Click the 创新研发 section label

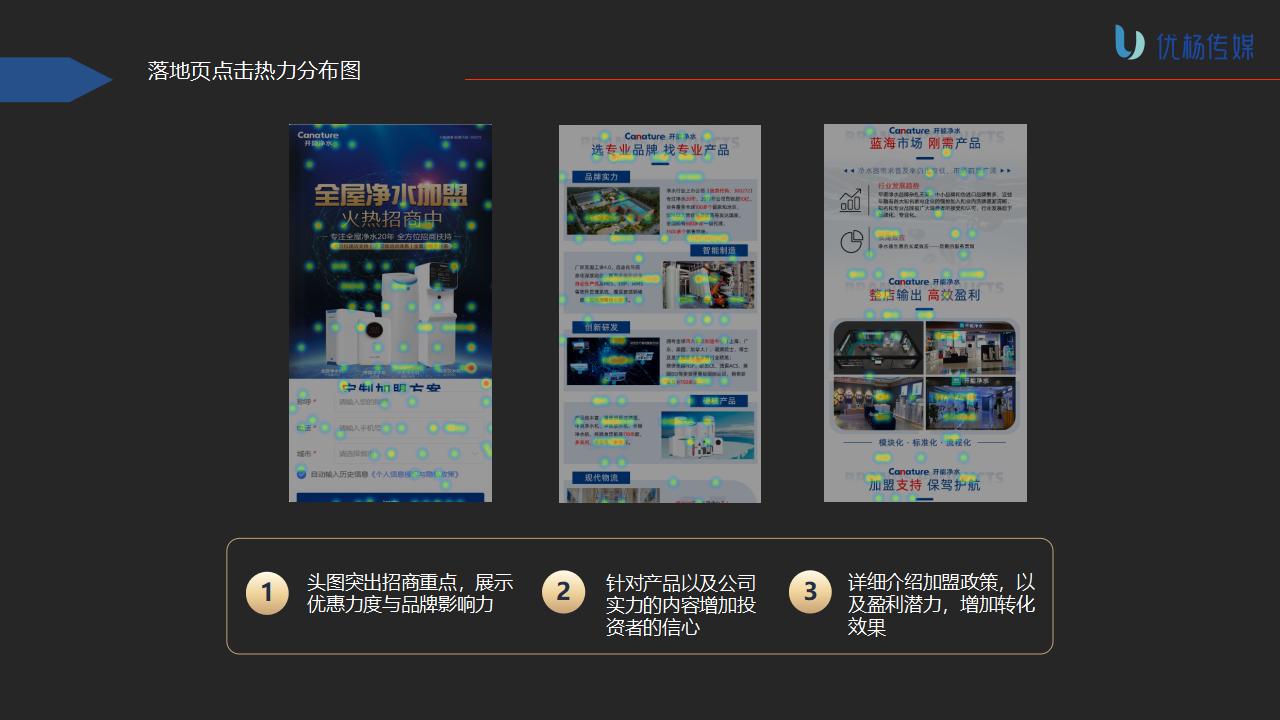coord(601,327)
